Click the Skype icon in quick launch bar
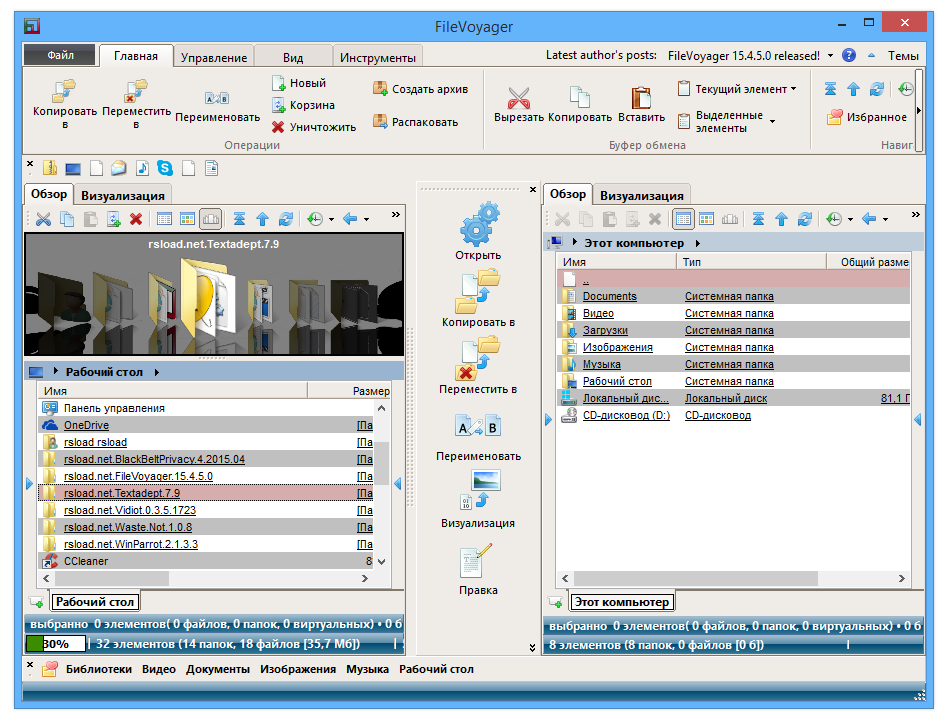The height and width of the screenshot is (723, 945). [165, 168]
